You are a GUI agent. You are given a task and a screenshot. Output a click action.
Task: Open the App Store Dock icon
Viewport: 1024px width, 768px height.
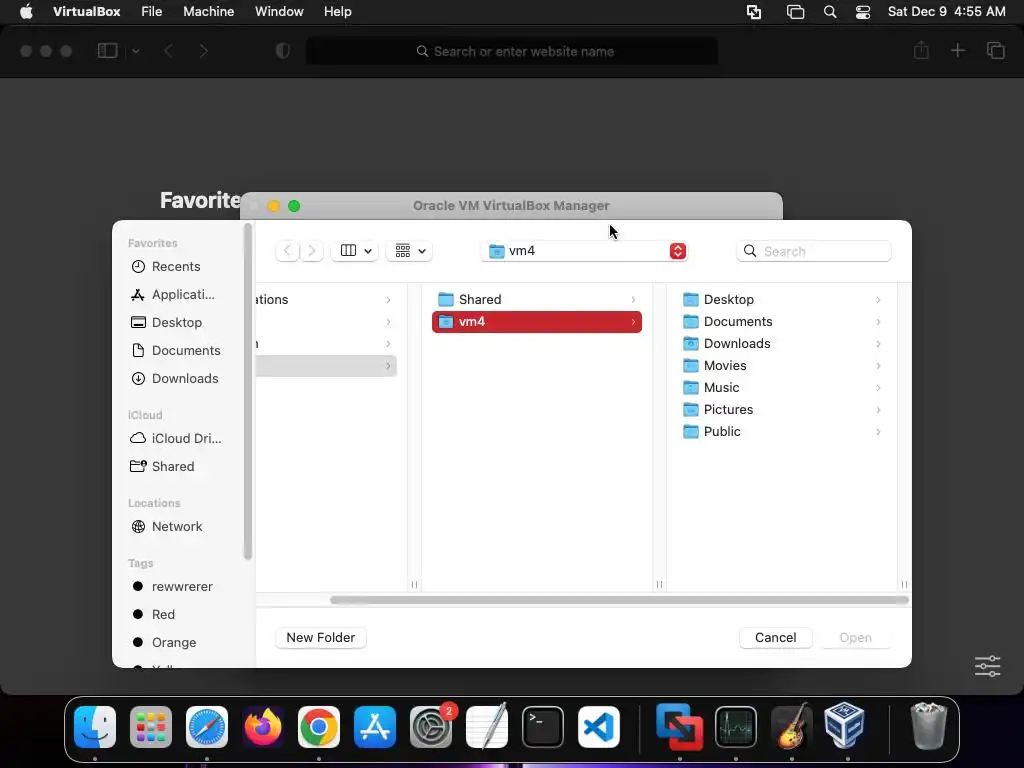click(375, 727)
